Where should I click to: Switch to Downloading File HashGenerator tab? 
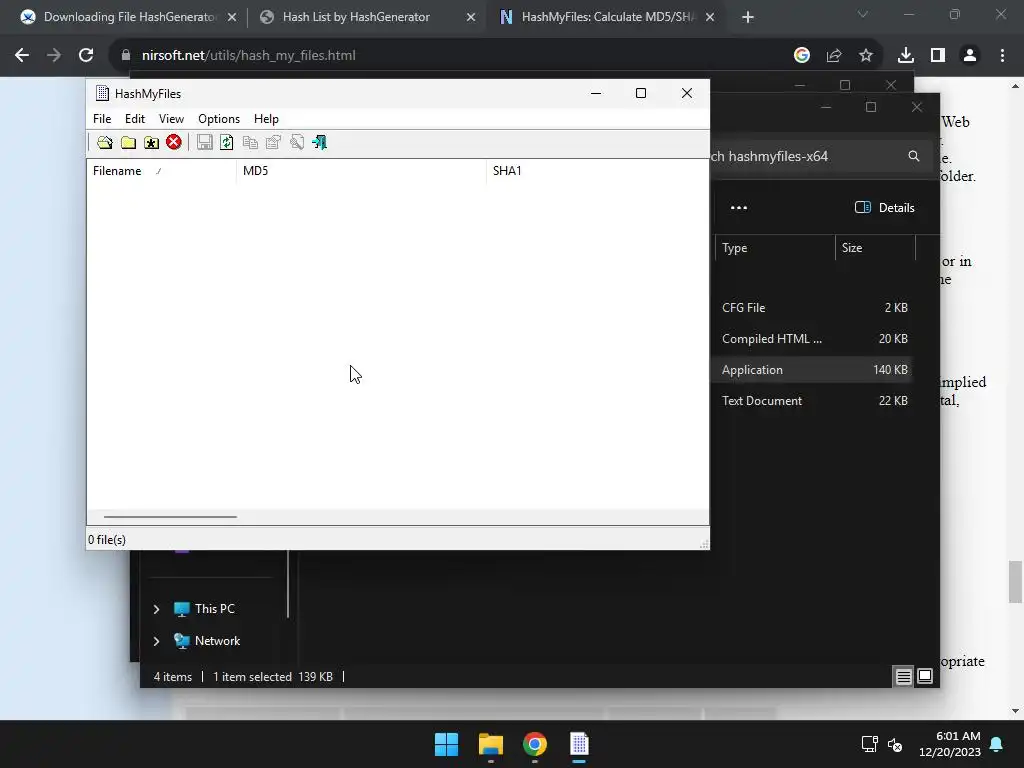[129, 17]
